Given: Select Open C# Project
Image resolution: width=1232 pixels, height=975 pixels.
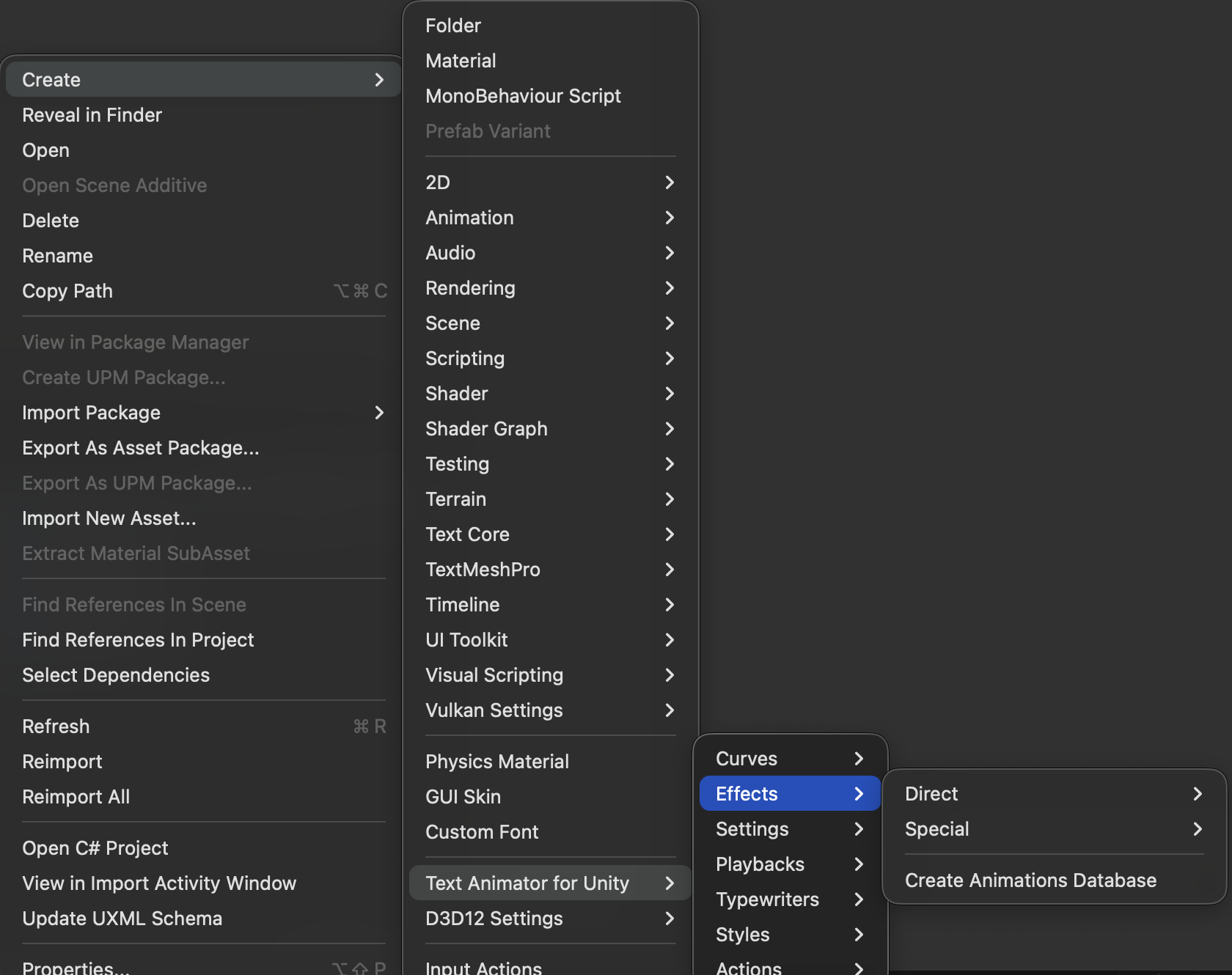Looking at the screenshot, I should click(95, 848).
